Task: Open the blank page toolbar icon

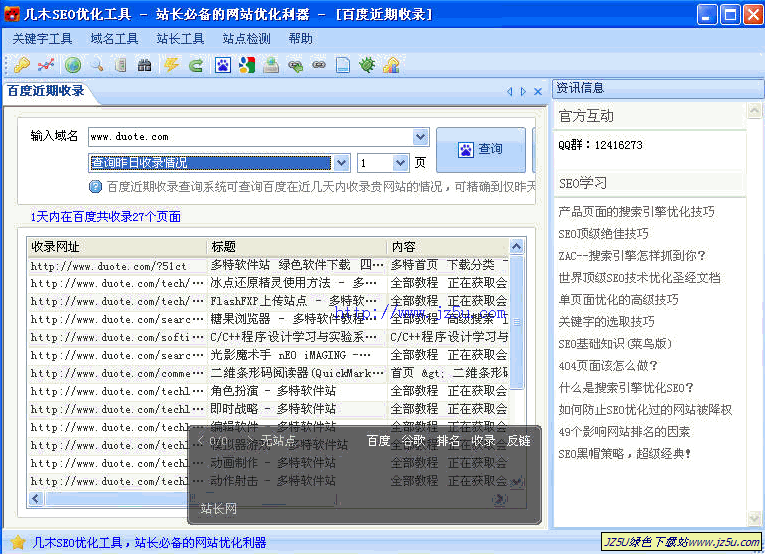Action: [x=343, y=65]
